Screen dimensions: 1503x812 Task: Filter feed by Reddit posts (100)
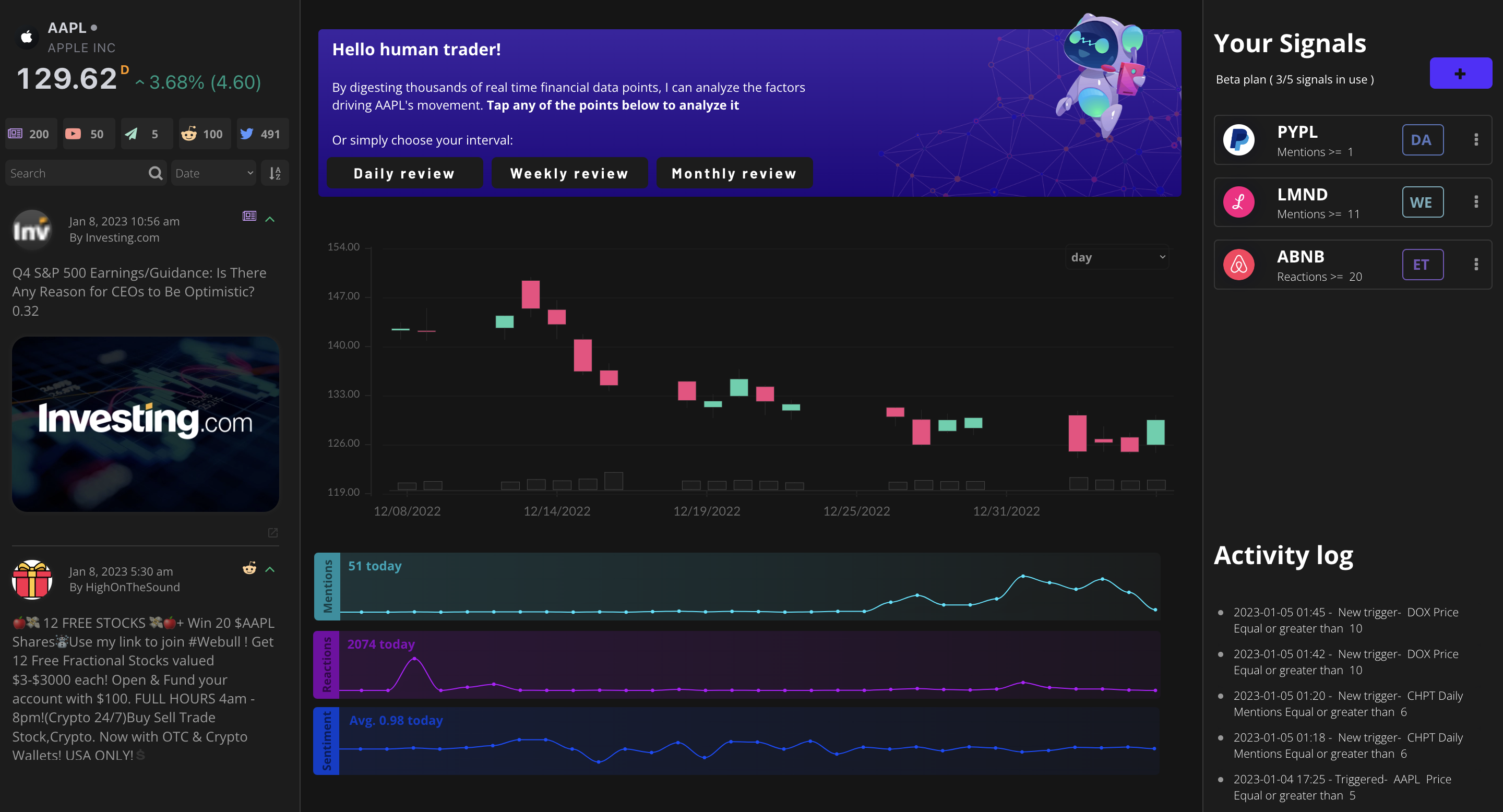pos(205,134)
